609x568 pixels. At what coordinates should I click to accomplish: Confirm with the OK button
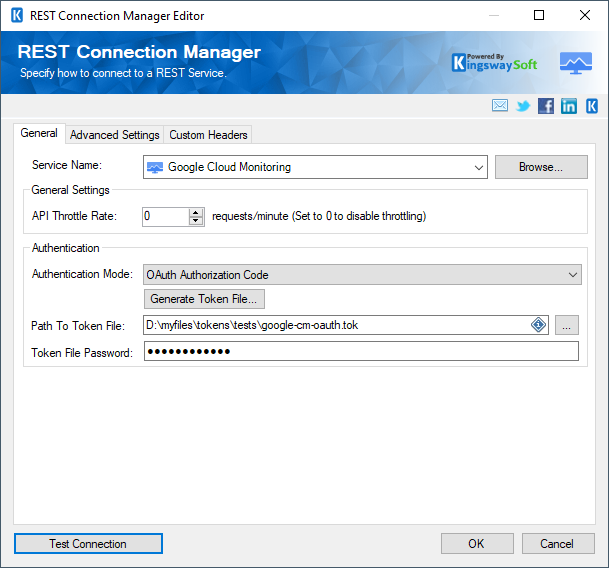pyautogui.click(x=477, y=544)
